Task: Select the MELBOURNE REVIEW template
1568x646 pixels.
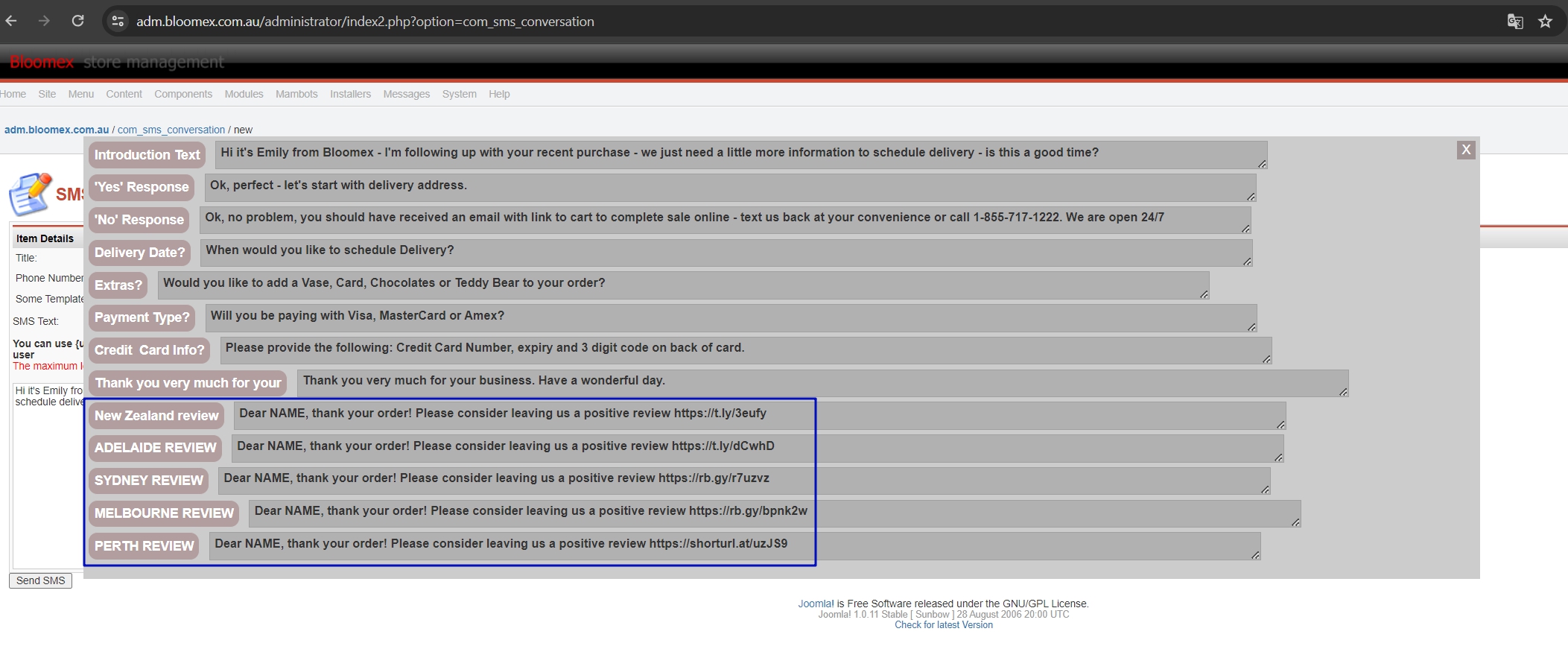Action: point(164,513)
